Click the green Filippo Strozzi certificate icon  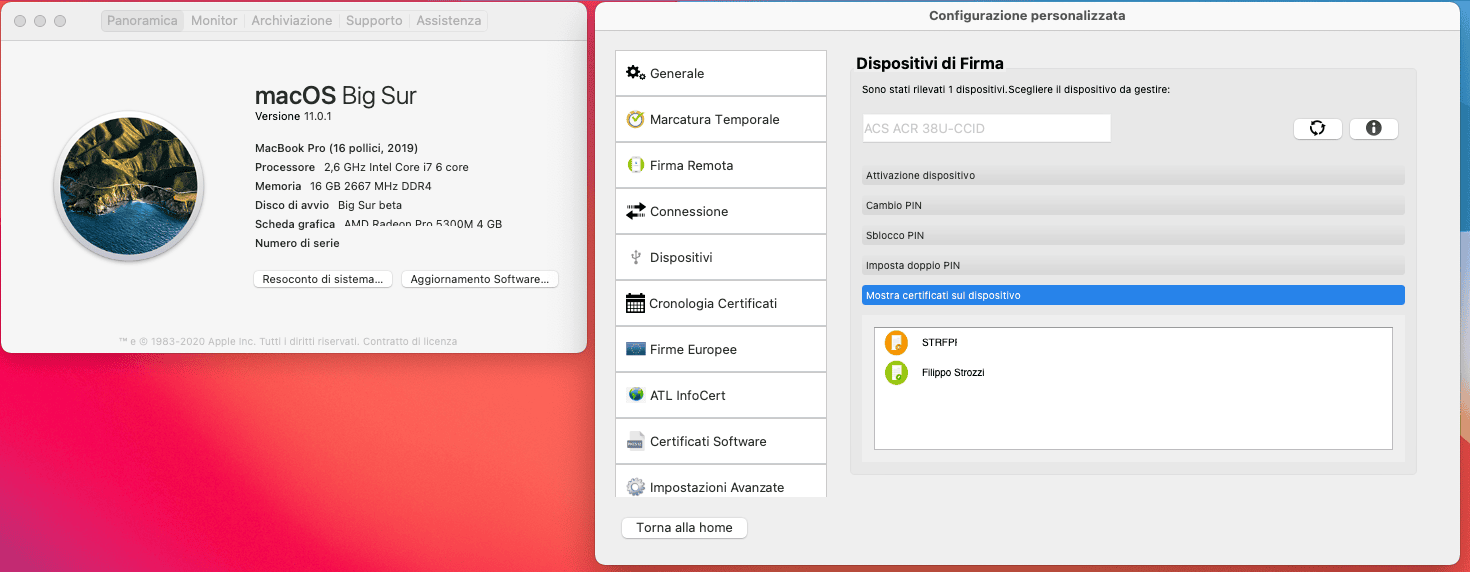(x=896, y=373)
